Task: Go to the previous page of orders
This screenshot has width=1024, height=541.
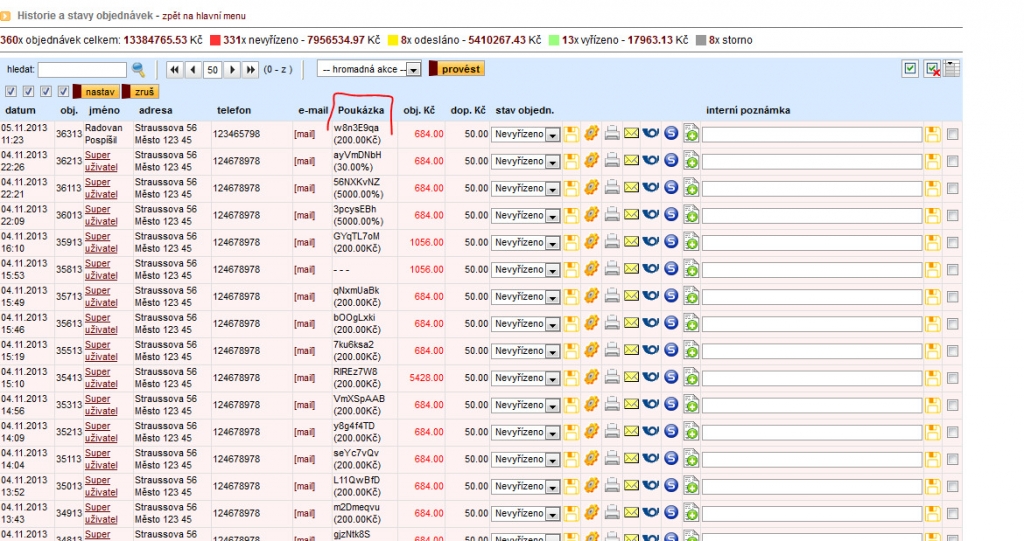Action: coord(193,69)
